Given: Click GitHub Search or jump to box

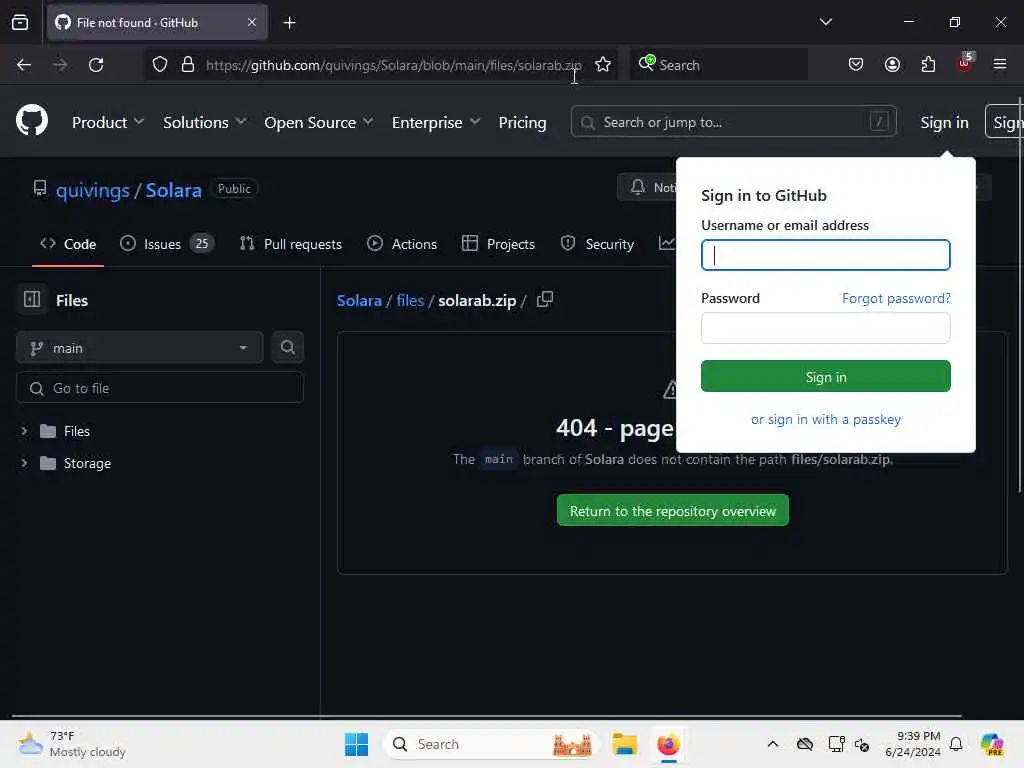Looking at the screenshot, I should [x=733, y=122].
